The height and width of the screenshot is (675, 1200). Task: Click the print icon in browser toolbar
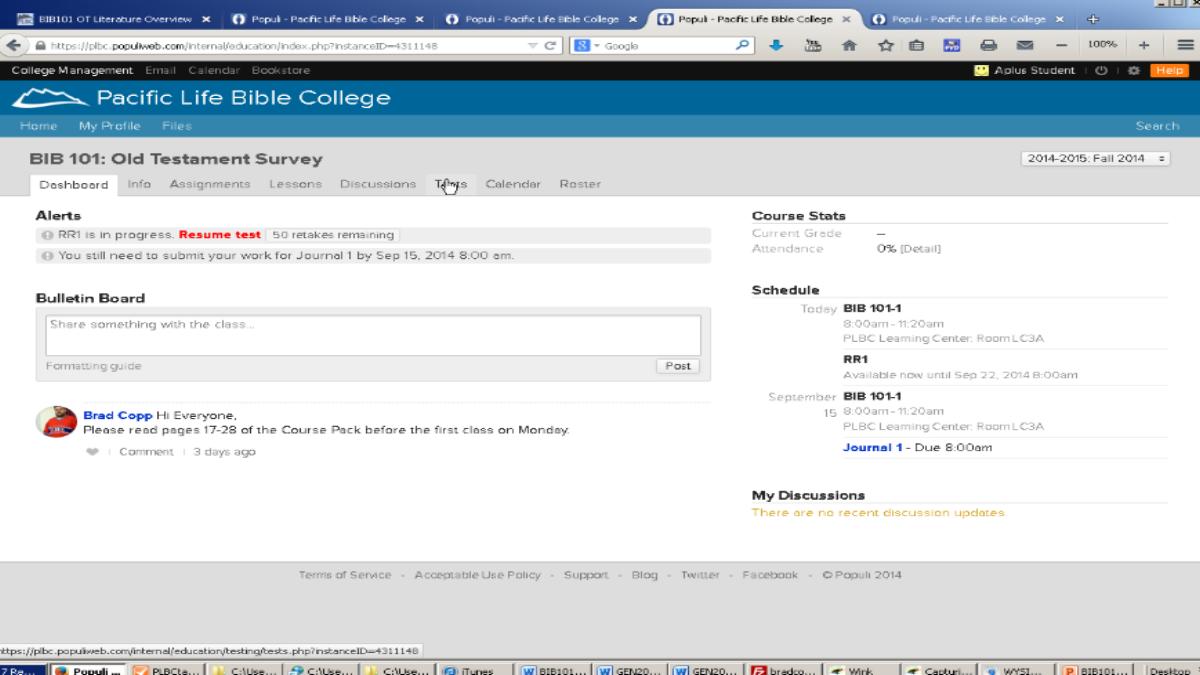click(988, 46)
